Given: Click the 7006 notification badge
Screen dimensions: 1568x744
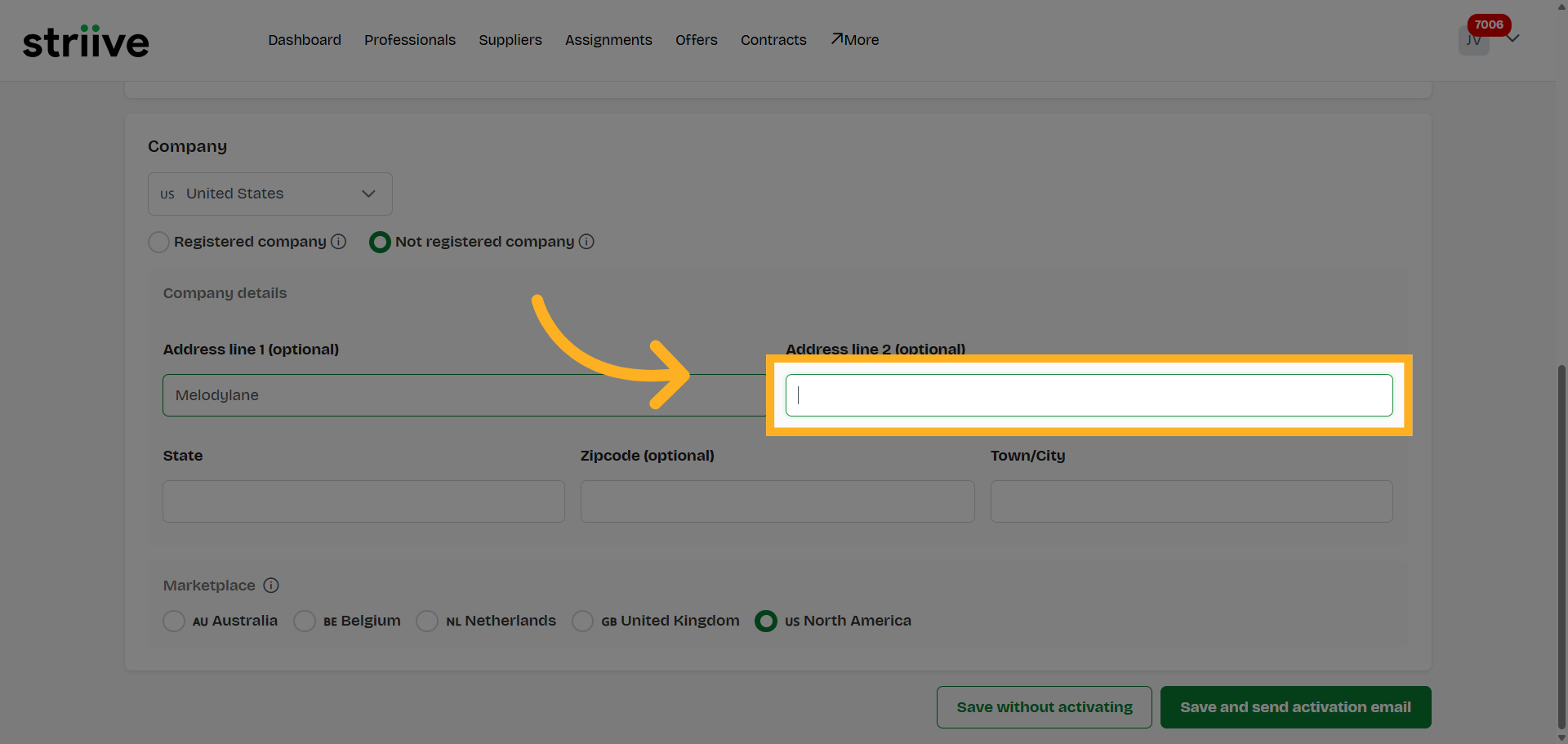Looking at the screenshot, I should click(x=1488, y=25).
